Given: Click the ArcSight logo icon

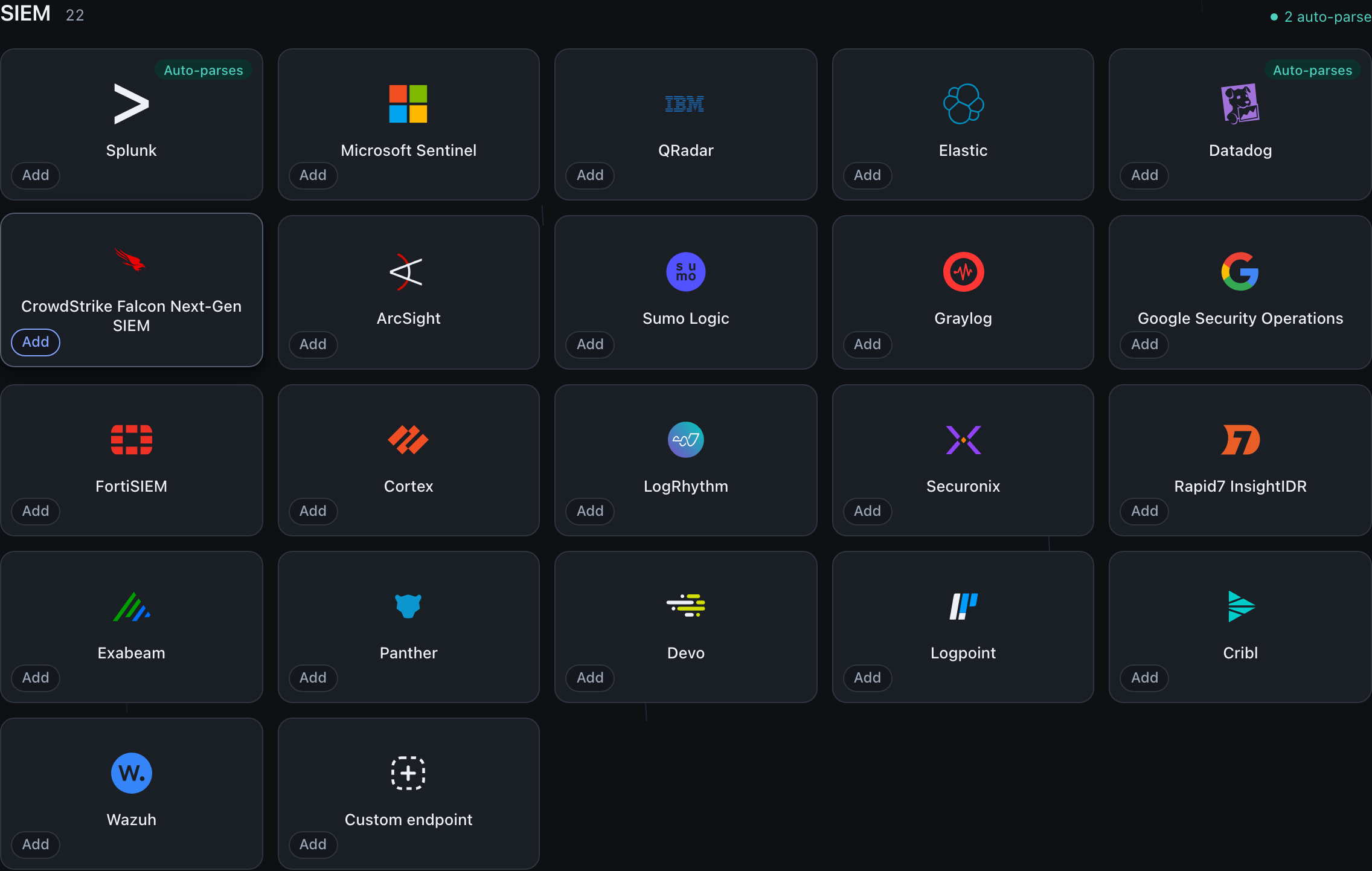Looking at the screenshot, I should 406,272.
